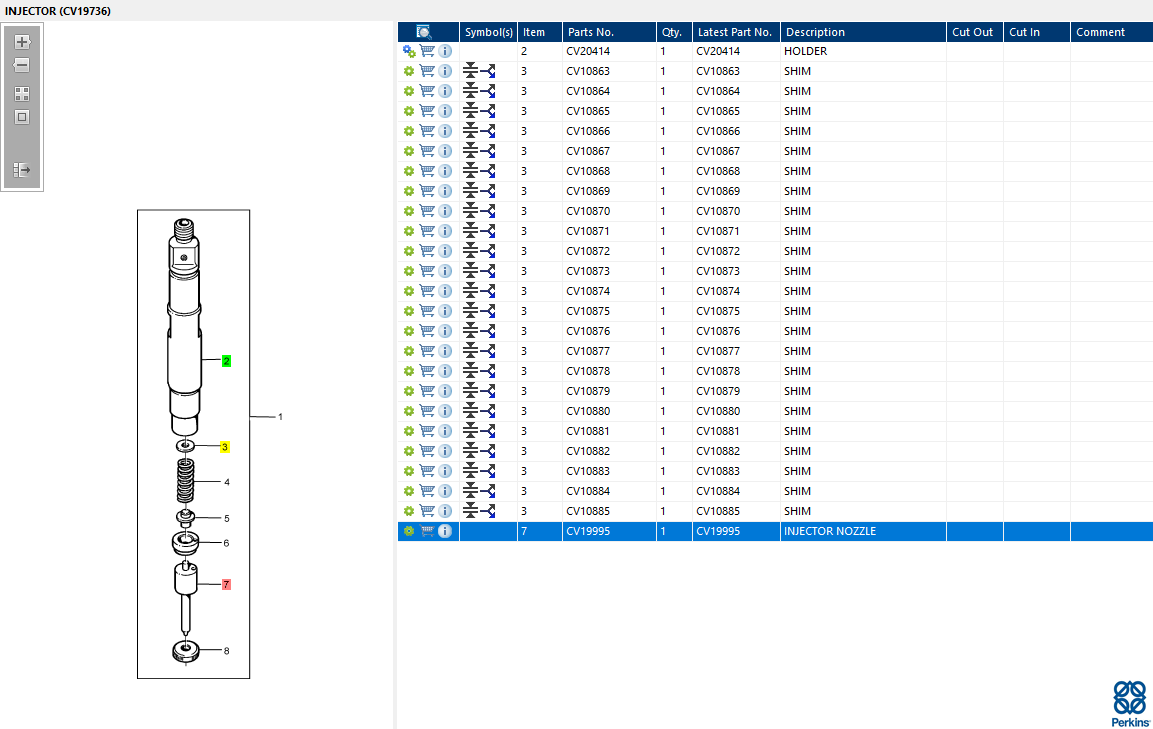Add shim CV10884 to the cart
The image size is (1153, 729).
coord(427,491)
